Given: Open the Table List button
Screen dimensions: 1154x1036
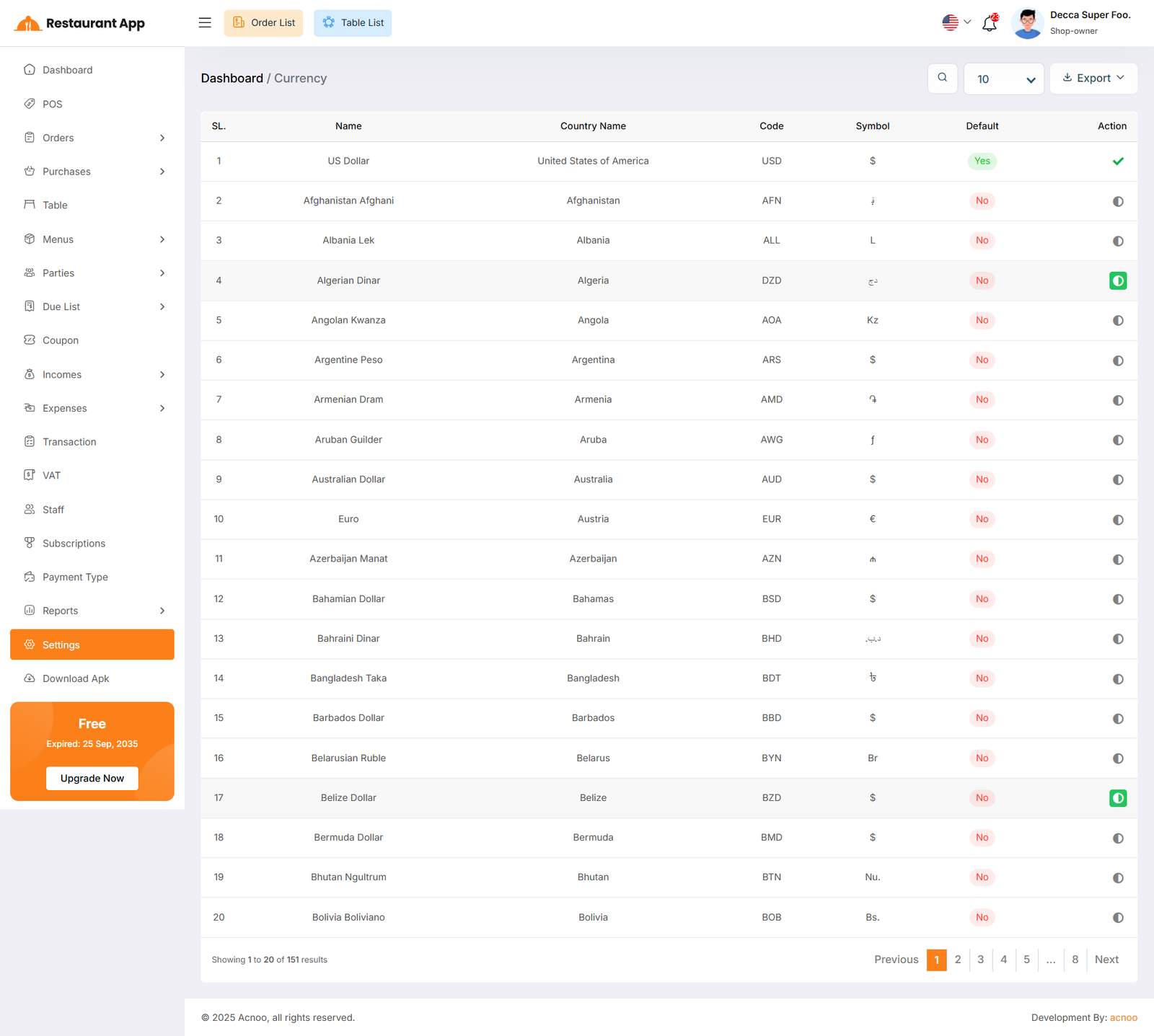Looking at the screenshot, I should (353, 23).
